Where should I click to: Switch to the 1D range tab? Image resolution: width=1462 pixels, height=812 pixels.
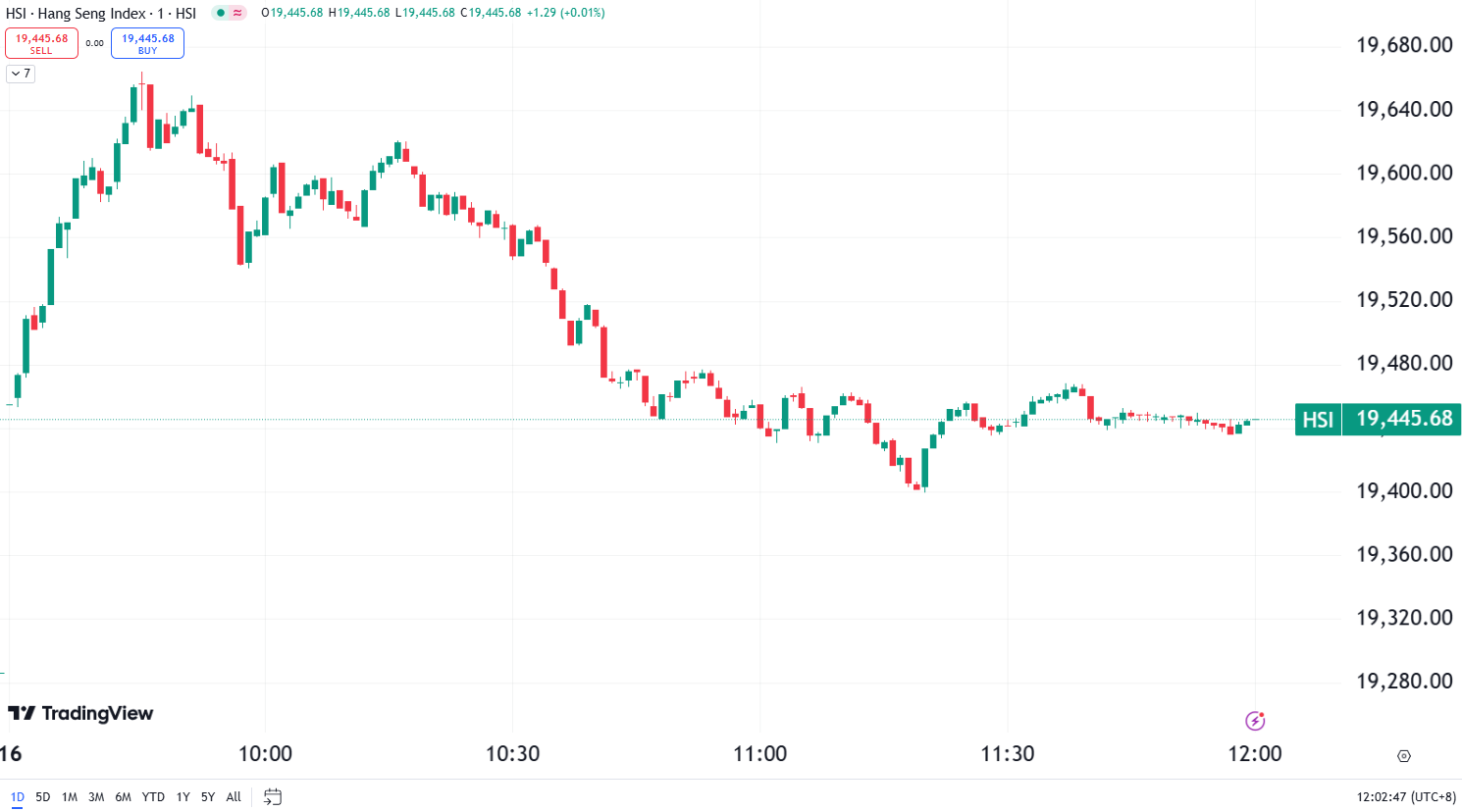(x=19, y=797)
